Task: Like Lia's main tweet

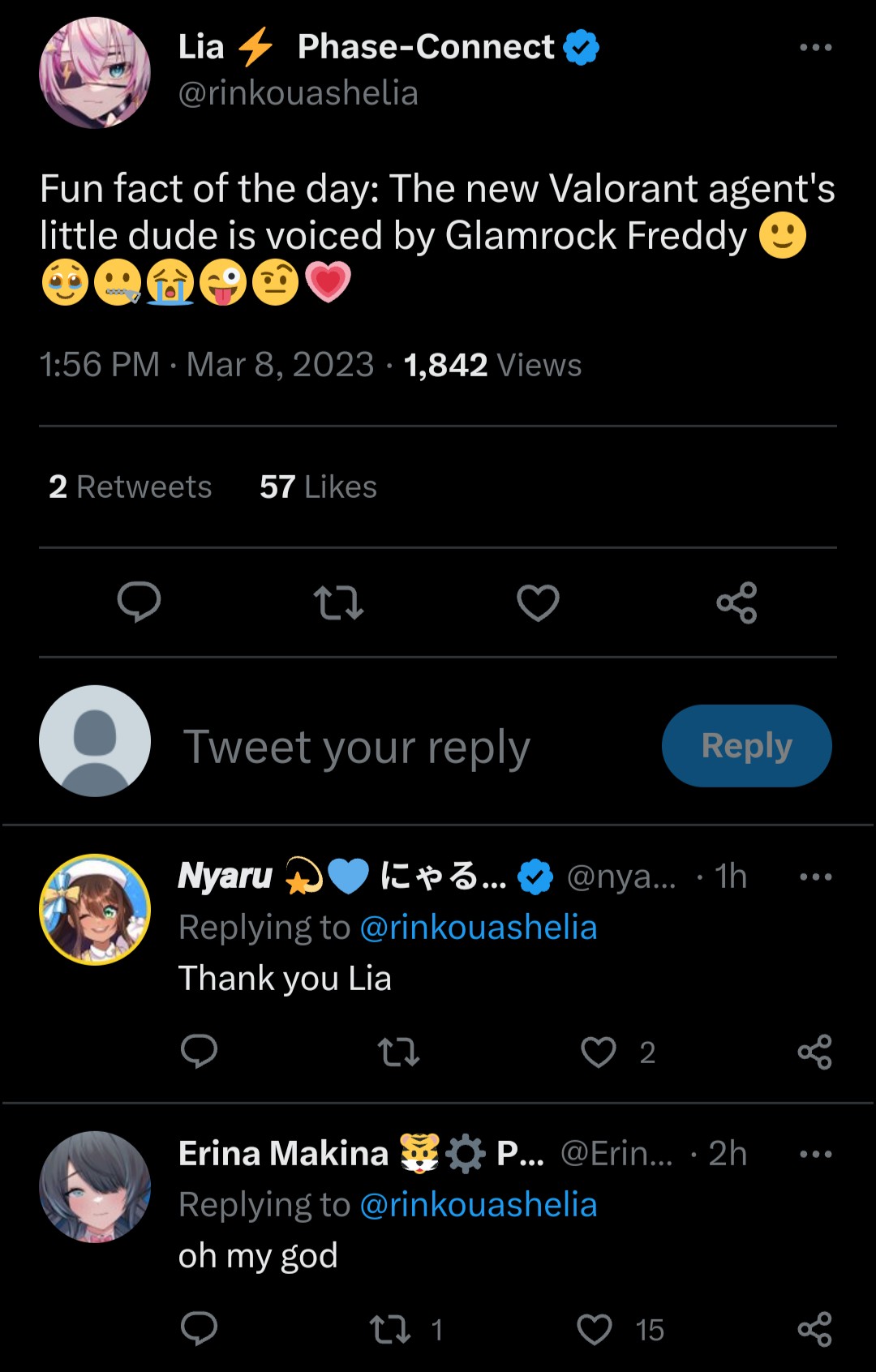Action: pyautogui.click(x=538, y=602)
